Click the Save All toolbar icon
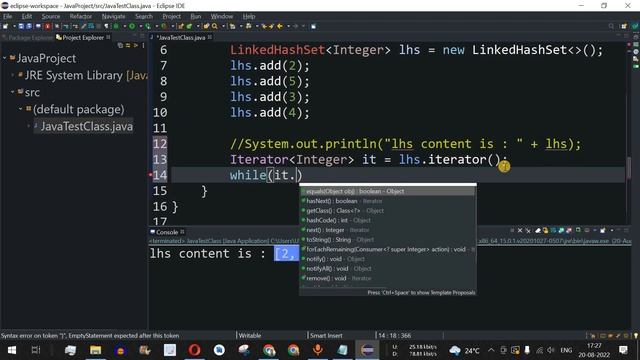Viewport: 640px width, 360px height. pyautogui.click(x=29, y=26)
